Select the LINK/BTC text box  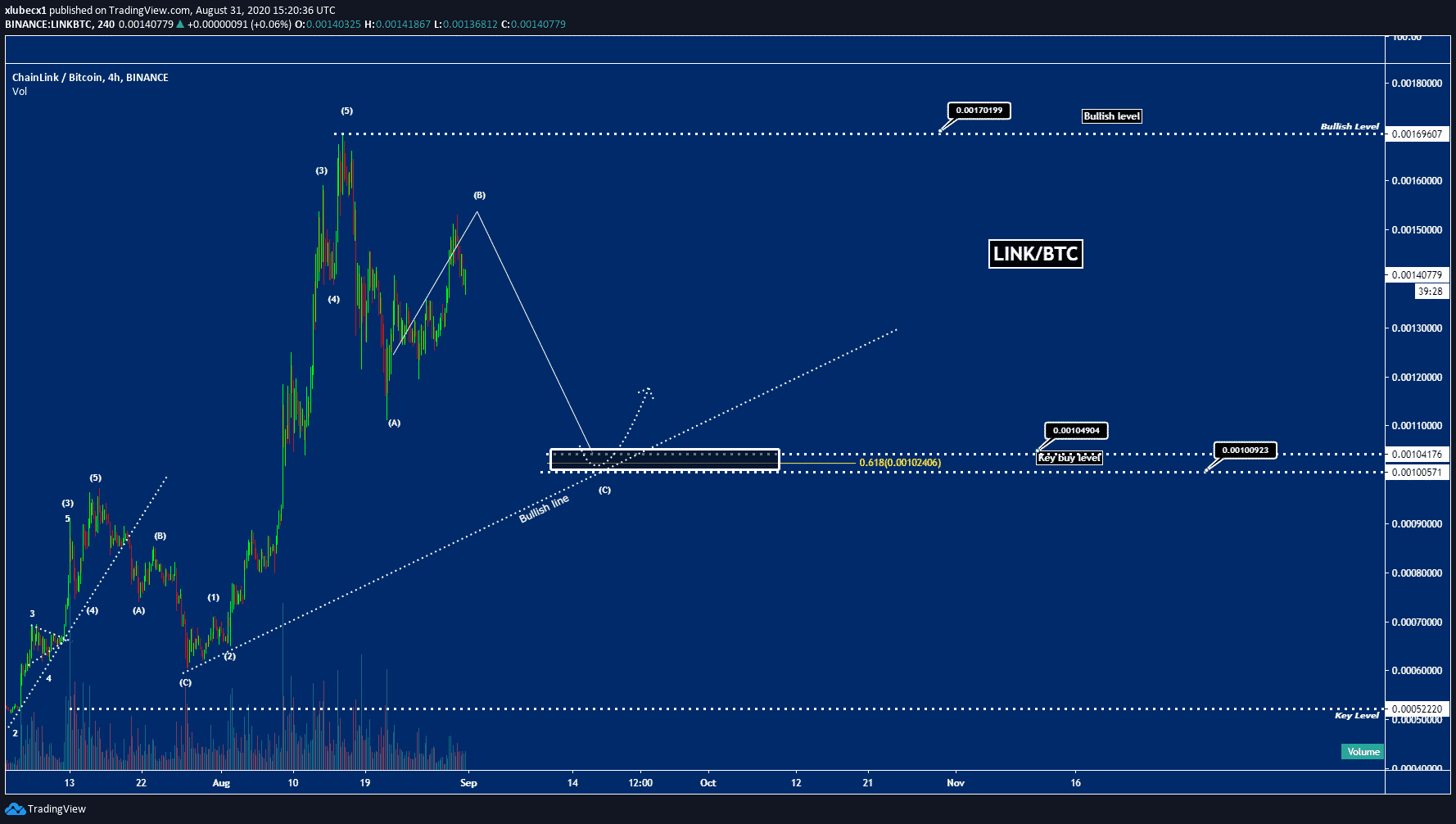pos(1035,254)
